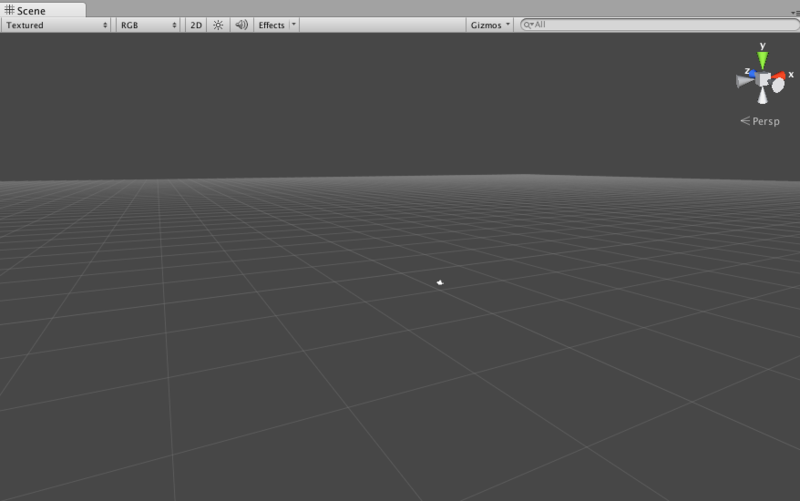Open the Scene panel options menu
The image size is (800, 501).
[796, 13]
